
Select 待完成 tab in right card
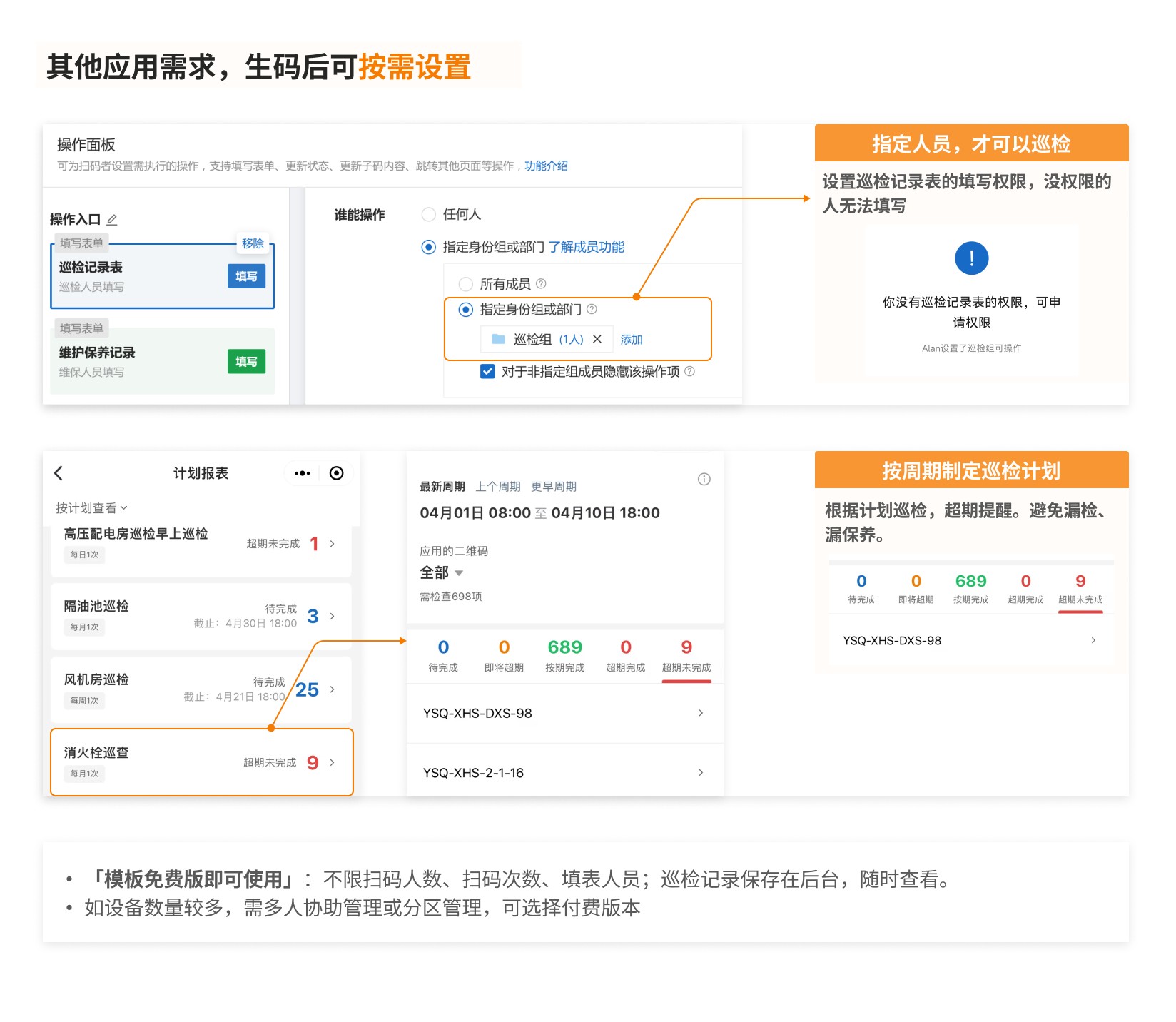[x=861, y=589]
